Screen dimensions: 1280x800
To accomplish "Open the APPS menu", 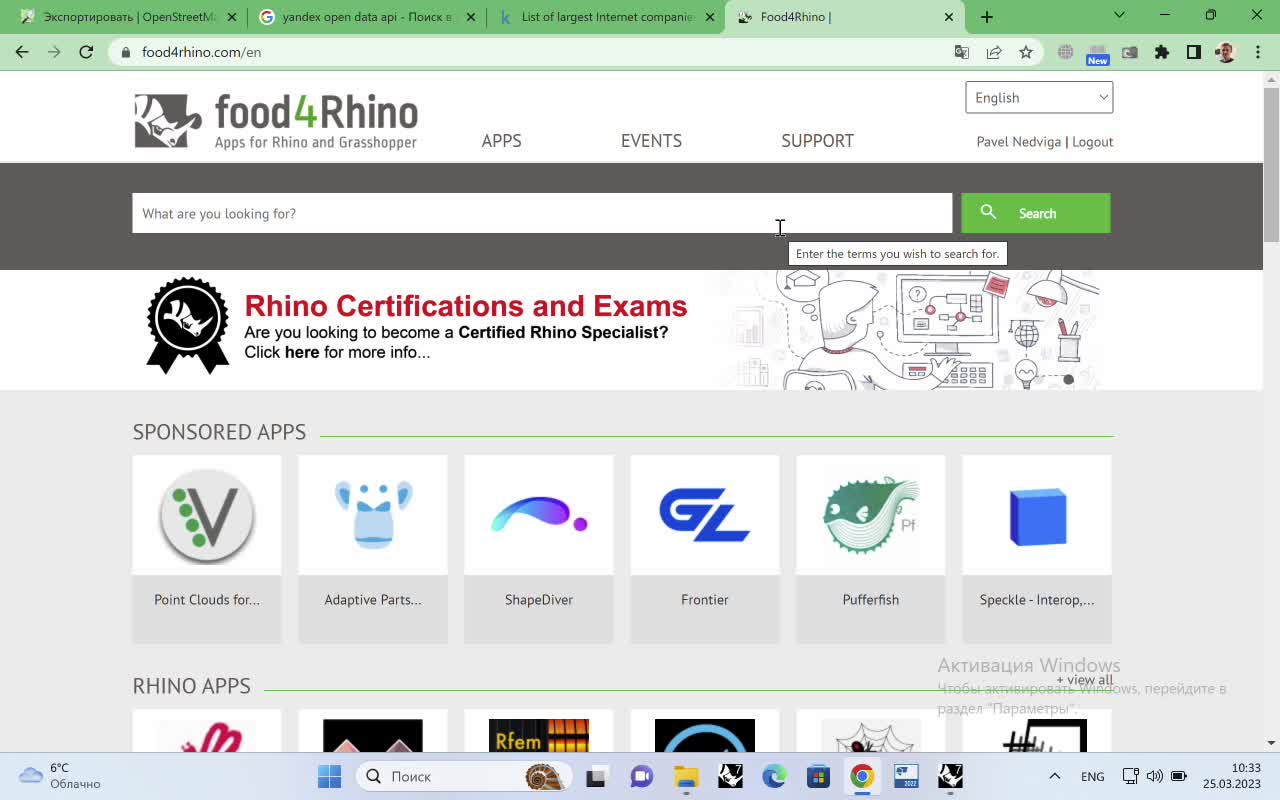I will pos(502,141).
